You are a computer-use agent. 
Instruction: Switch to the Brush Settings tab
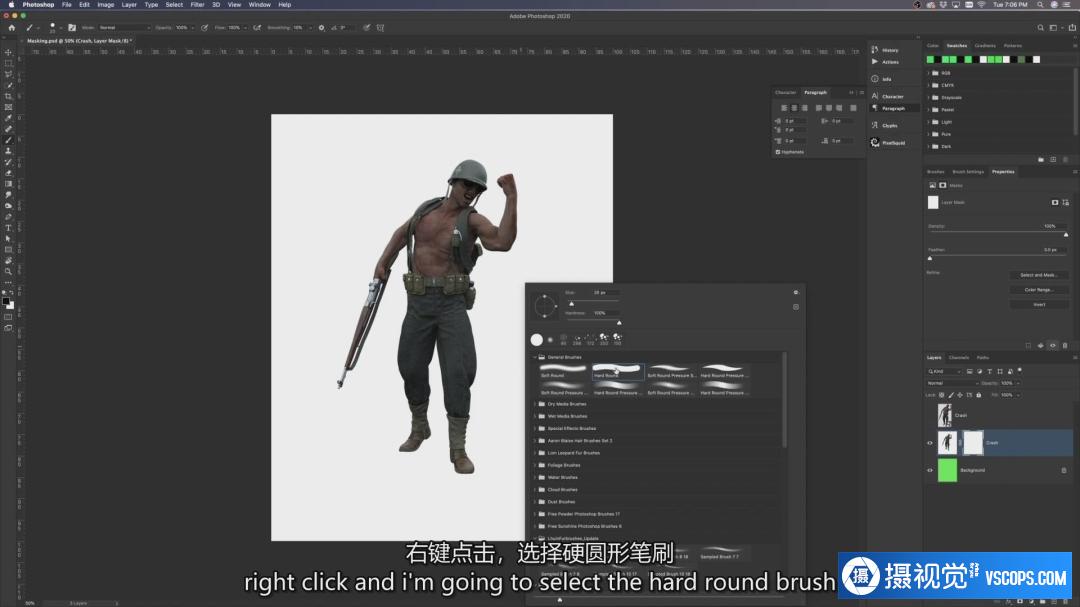(x=968, y=172)
